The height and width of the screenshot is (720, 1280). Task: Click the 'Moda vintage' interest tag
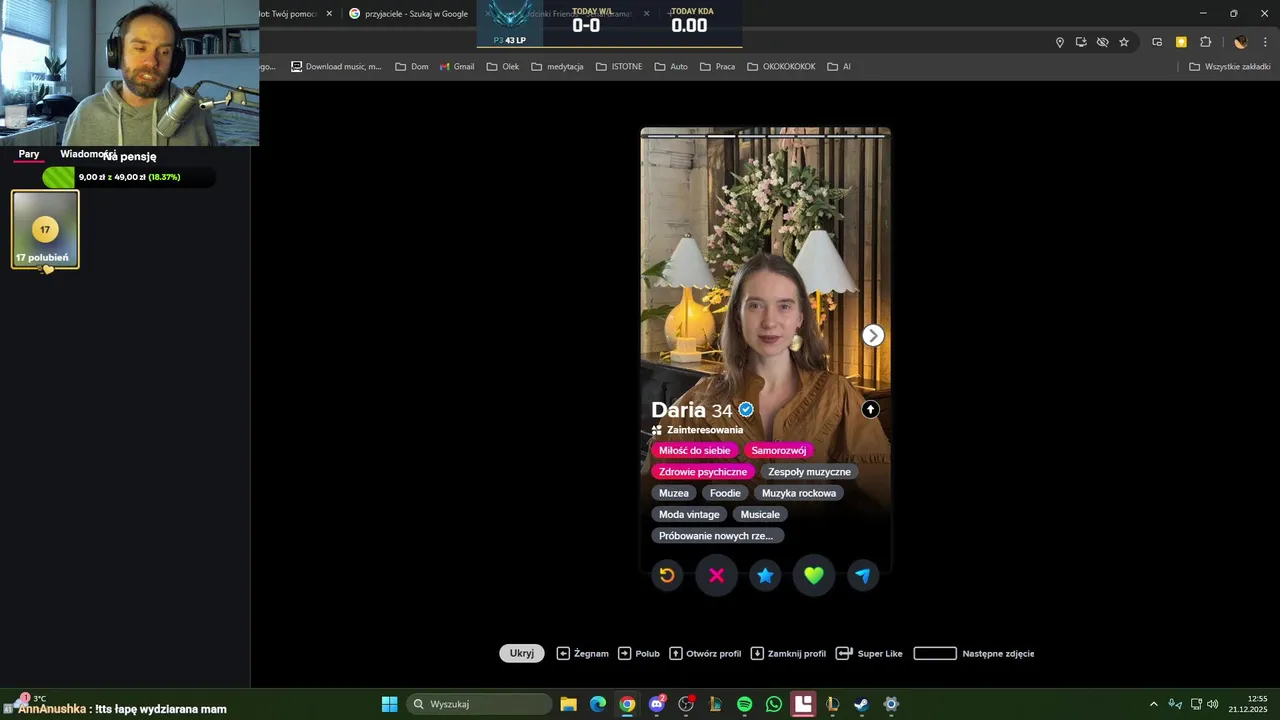point(689,514)
